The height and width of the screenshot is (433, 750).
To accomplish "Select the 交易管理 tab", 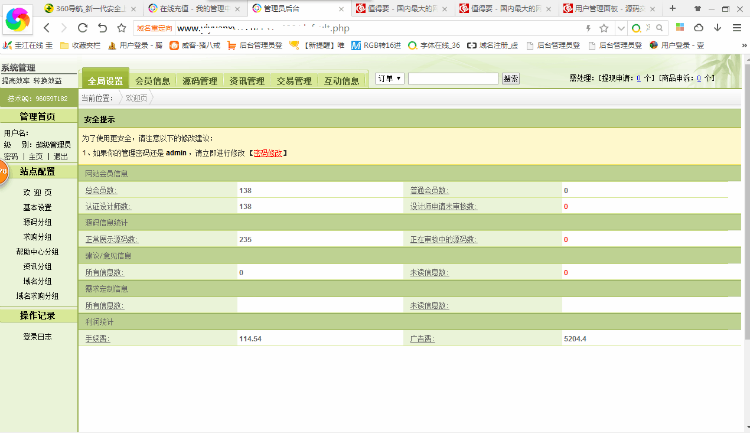I will (x=294, y=81).
